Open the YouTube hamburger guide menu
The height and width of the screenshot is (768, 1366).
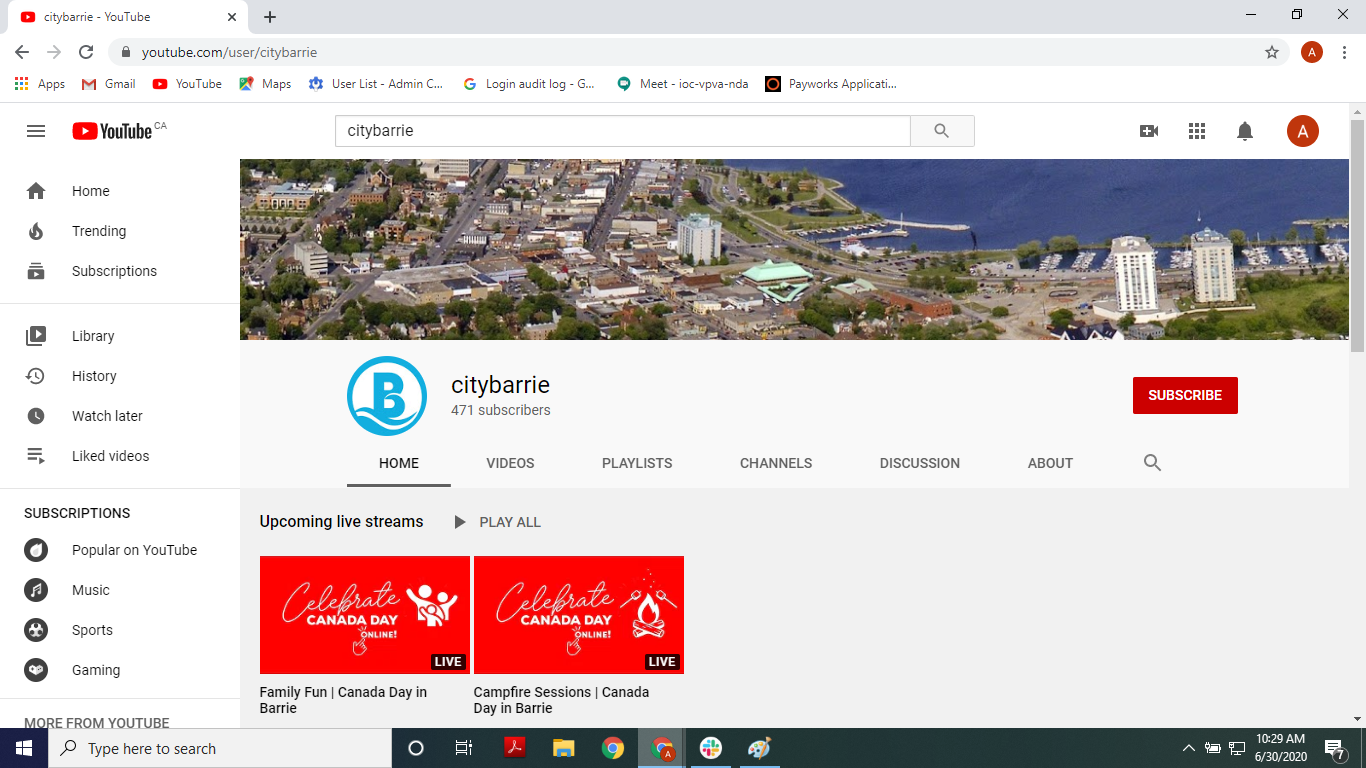[36, 131]
